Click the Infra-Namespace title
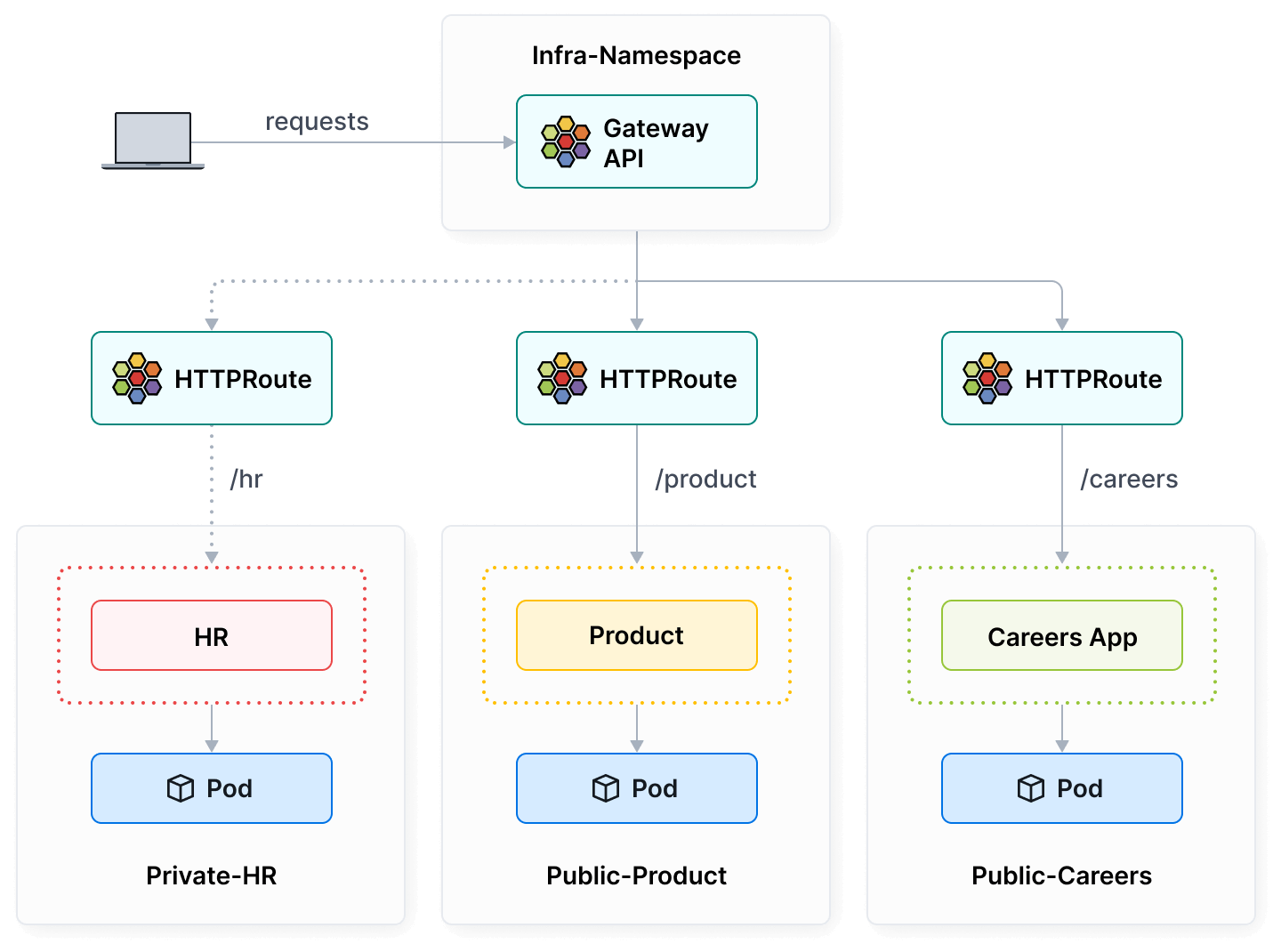This screenshot has height=952, width=1281. click(x=636, y=55)
